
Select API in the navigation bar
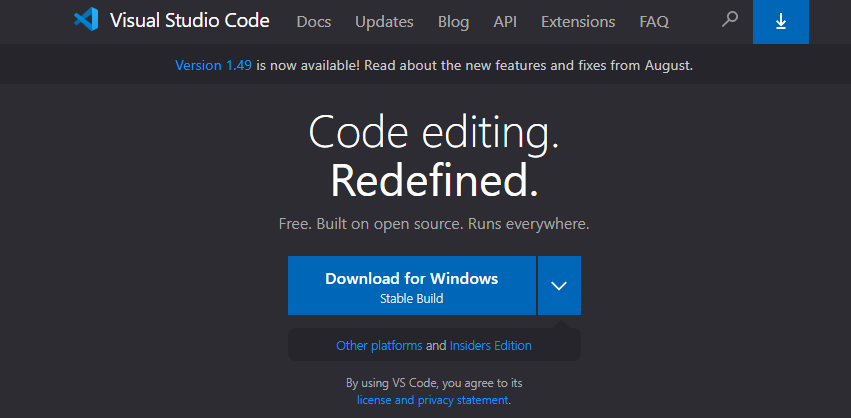pos(505,21)
